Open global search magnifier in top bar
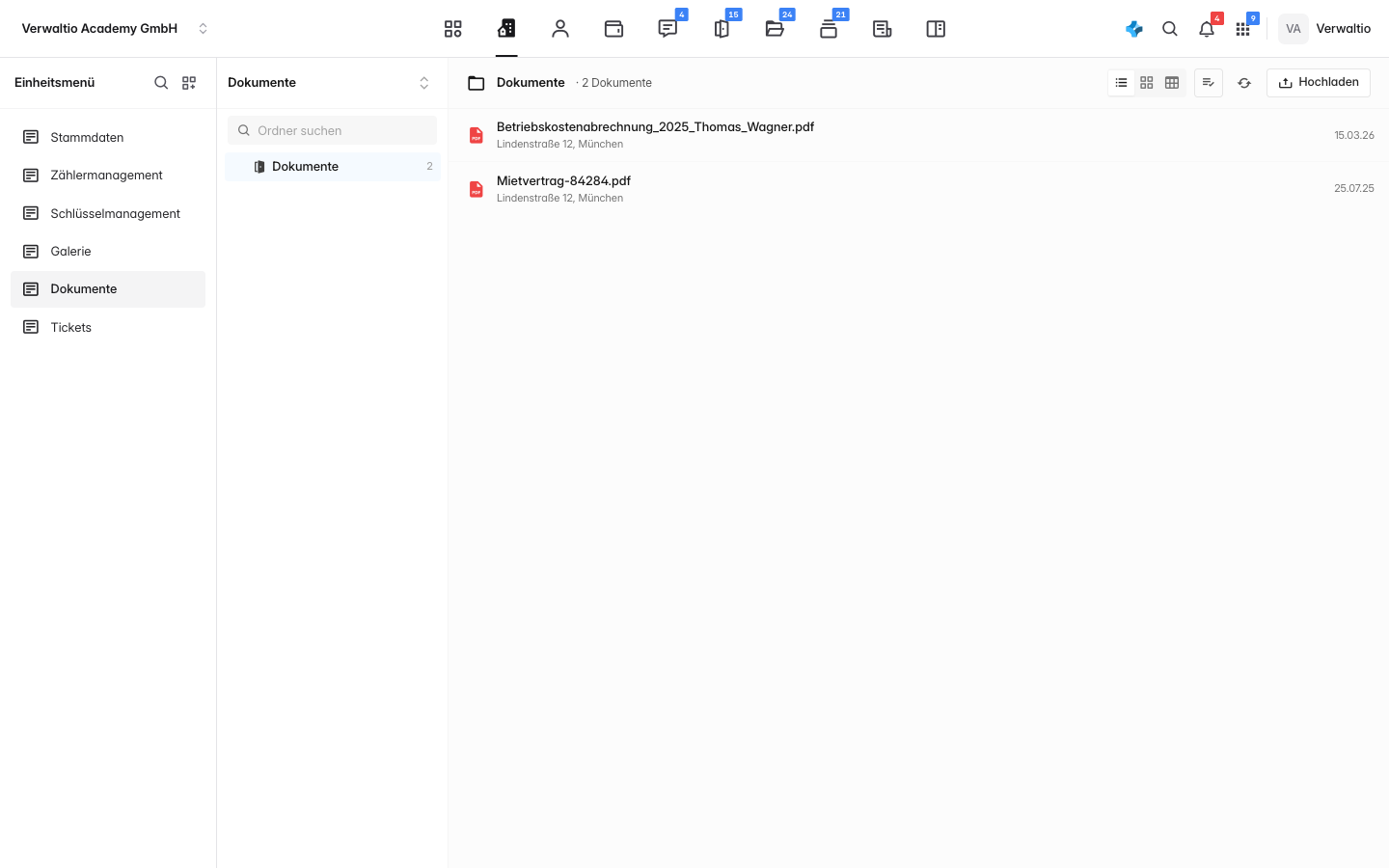 click(x=1170, y=29)
